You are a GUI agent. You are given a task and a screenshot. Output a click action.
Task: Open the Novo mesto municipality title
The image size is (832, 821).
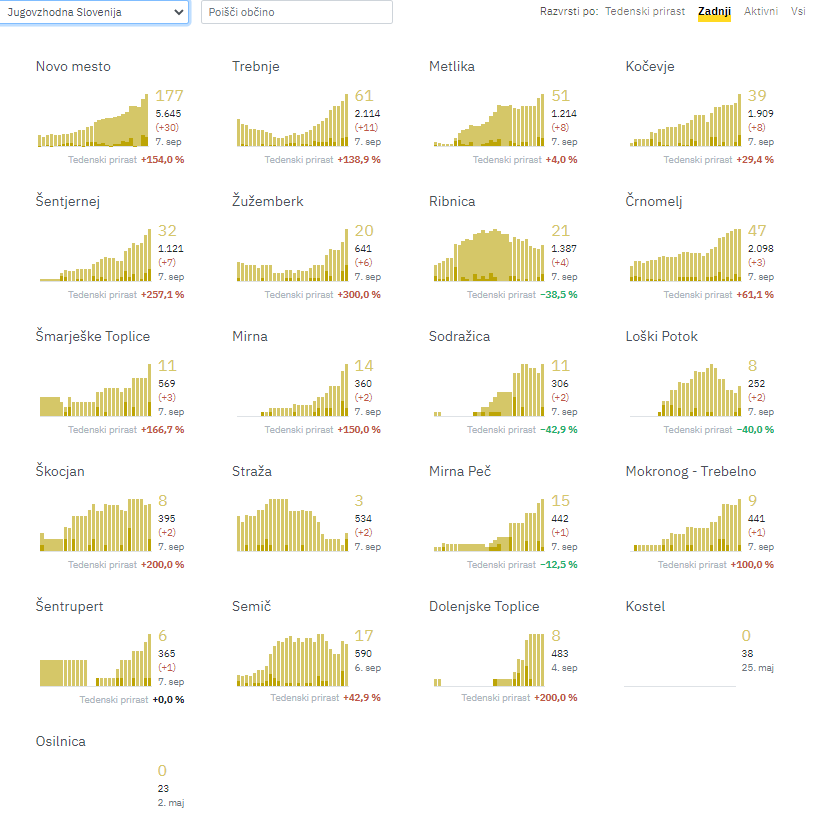[x=73, y=66]
